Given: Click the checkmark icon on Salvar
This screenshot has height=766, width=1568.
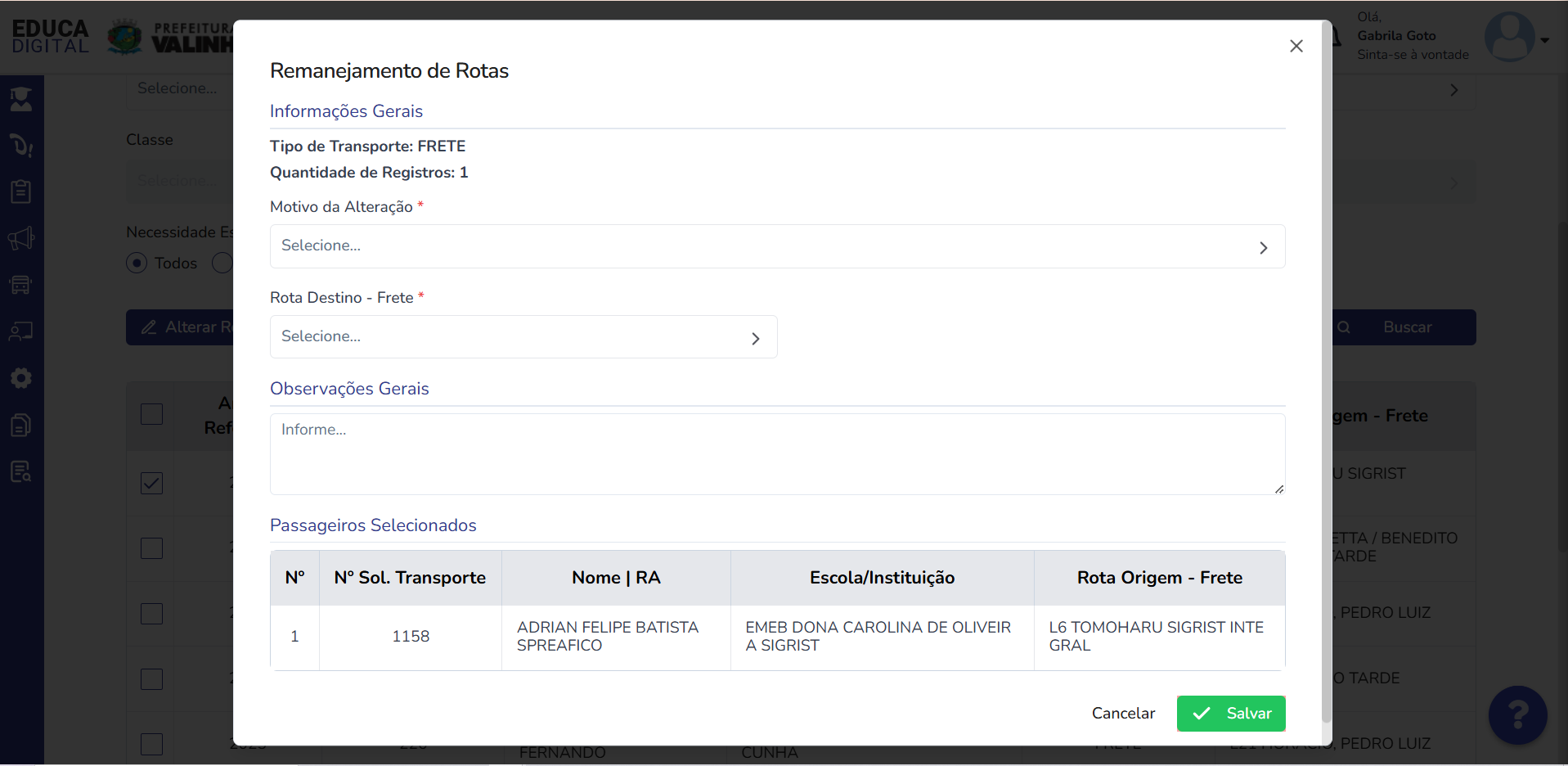Looking at the screenshot, I should (1201, 714).
